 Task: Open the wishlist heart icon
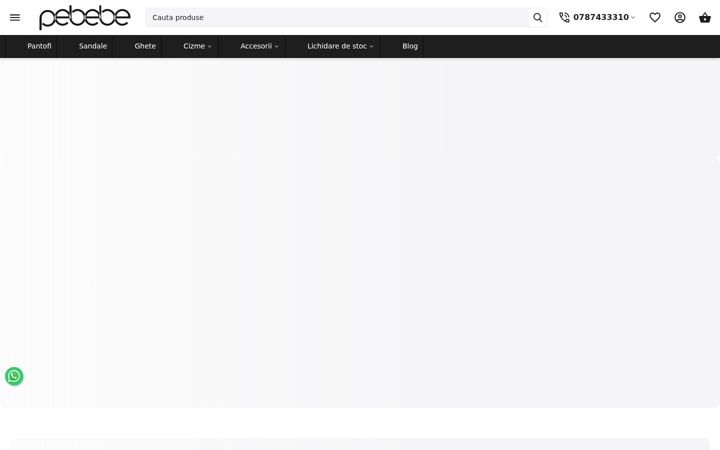[655, 17]
